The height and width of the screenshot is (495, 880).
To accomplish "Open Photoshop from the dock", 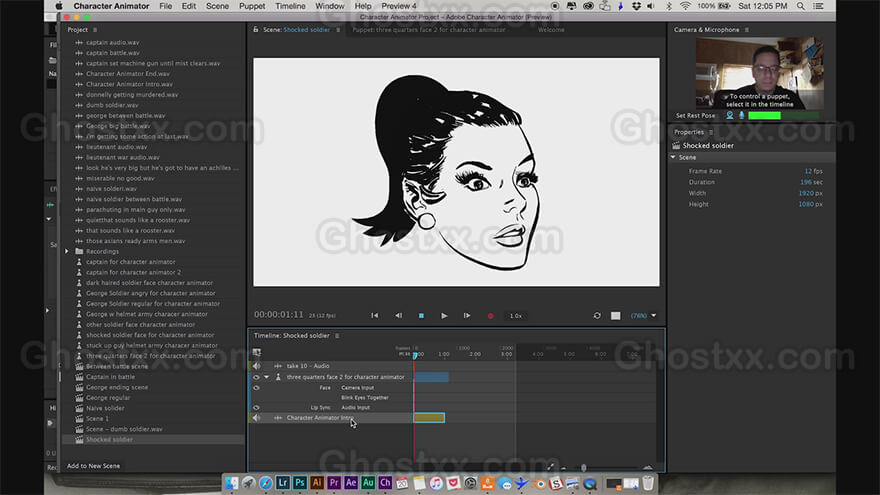I will pos(300,482).
